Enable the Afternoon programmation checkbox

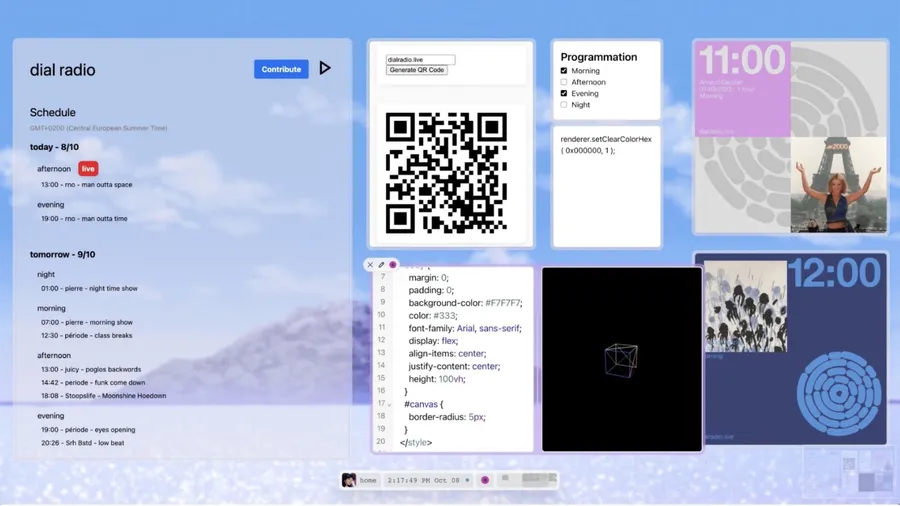564,82
